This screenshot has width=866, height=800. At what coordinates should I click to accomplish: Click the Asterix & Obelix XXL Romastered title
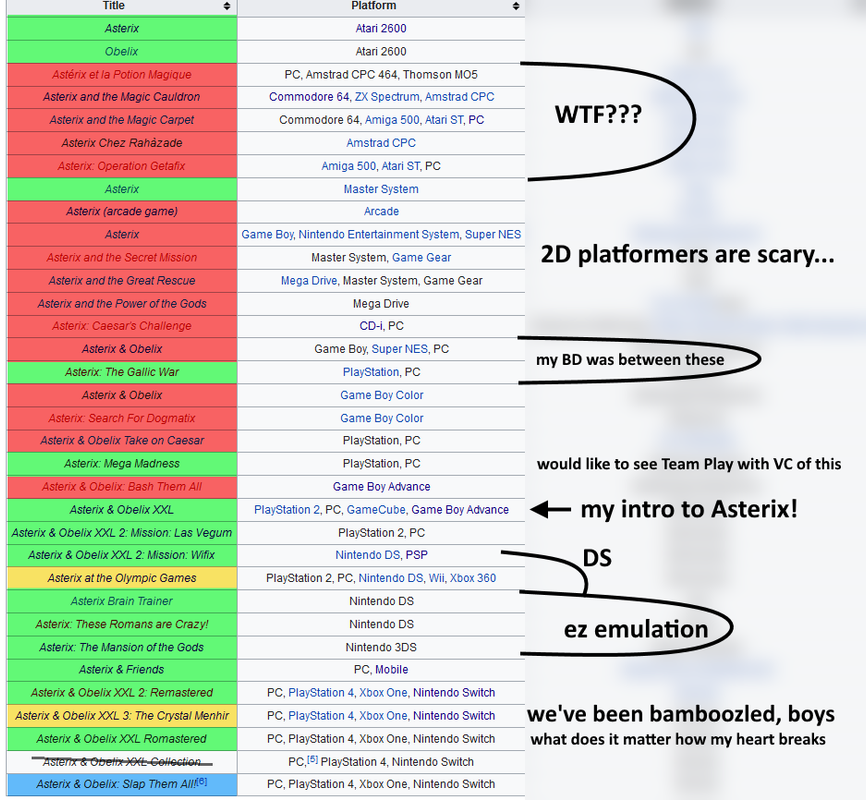(122, 739)
